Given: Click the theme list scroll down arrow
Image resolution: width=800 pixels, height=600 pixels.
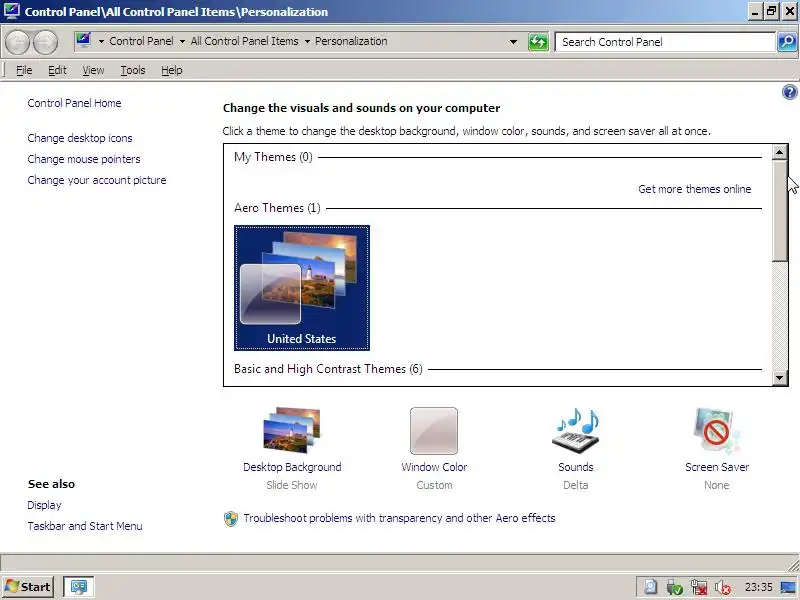Looking at the screenshot, I should [x=780, y=378].
